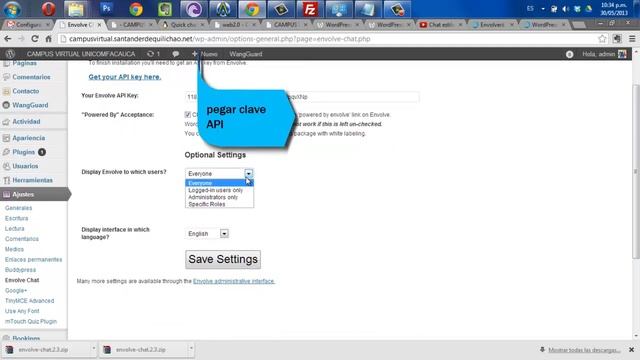Open Contacto in the sidebar
This screenshot has width=640, height=360.
26,91
